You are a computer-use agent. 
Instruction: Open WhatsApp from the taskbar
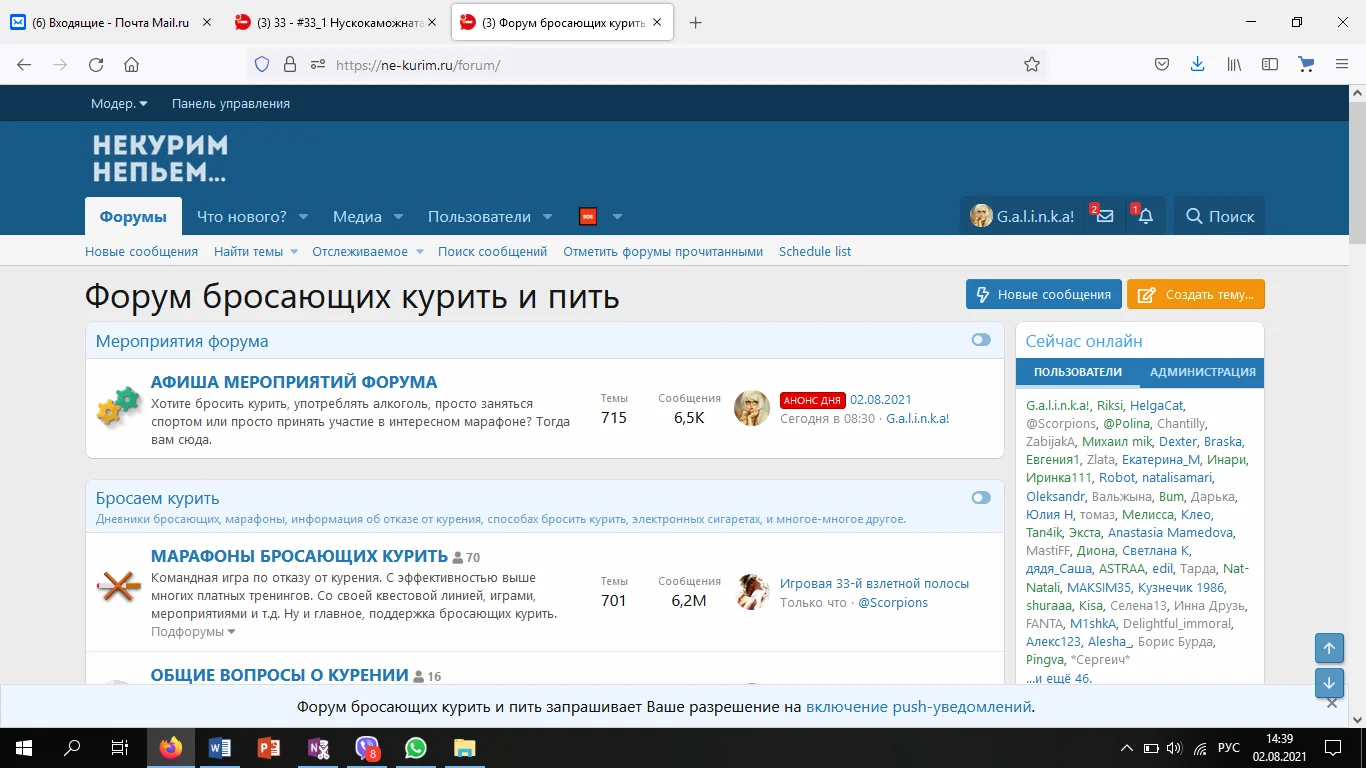(415, 747)
